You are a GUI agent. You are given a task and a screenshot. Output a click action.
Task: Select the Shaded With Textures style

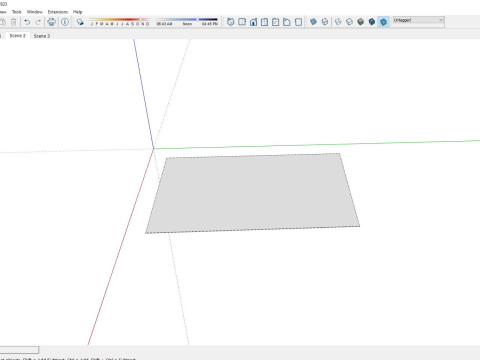[x=372, y=22]
